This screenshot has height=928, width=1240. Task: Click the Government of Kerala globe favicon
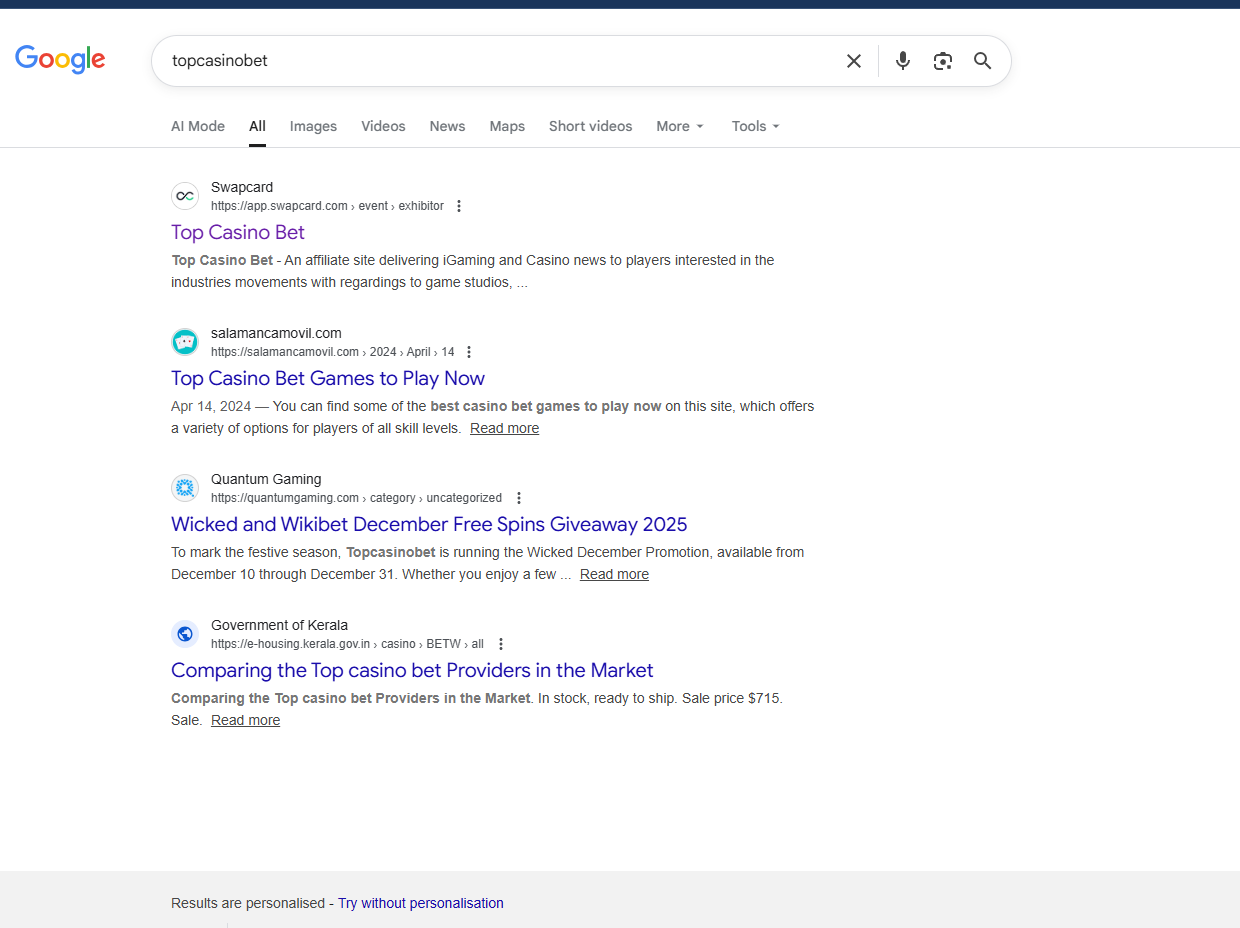(x=185, y=634)
